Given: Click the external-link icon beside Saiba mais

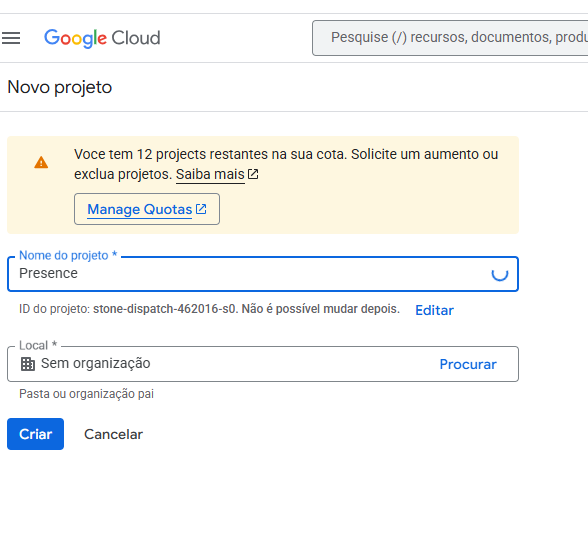Looking at the screenshot, I should (x=253, y=174).
